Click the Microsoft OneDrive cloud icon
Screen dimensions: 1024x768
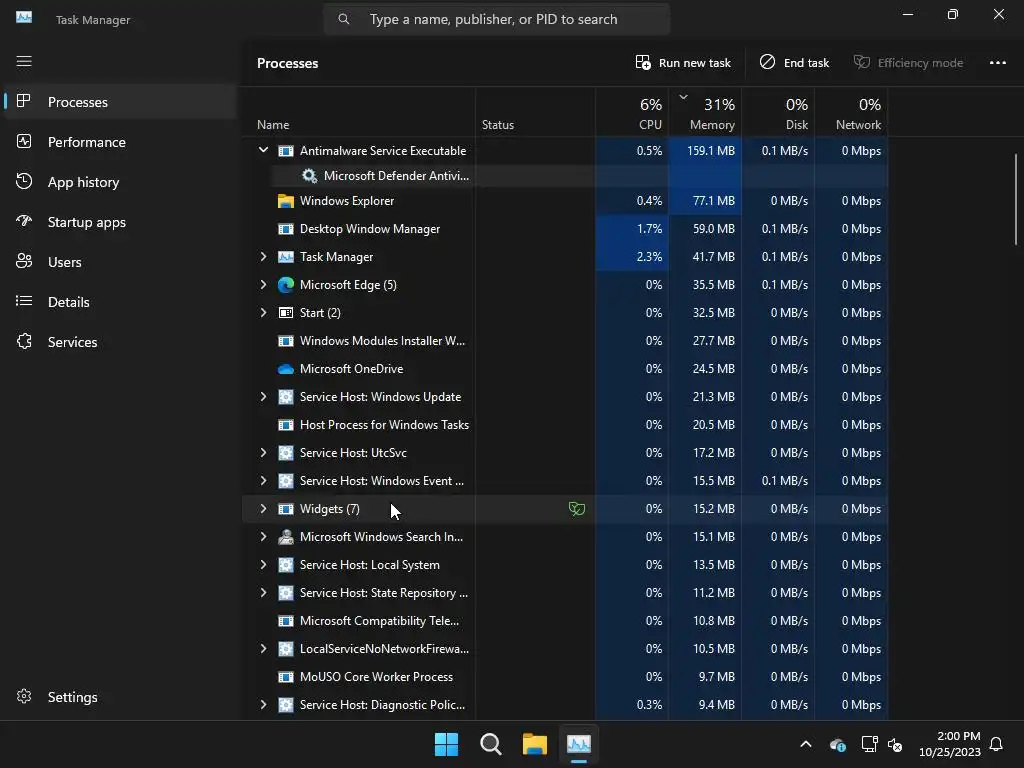click(285, 369)
